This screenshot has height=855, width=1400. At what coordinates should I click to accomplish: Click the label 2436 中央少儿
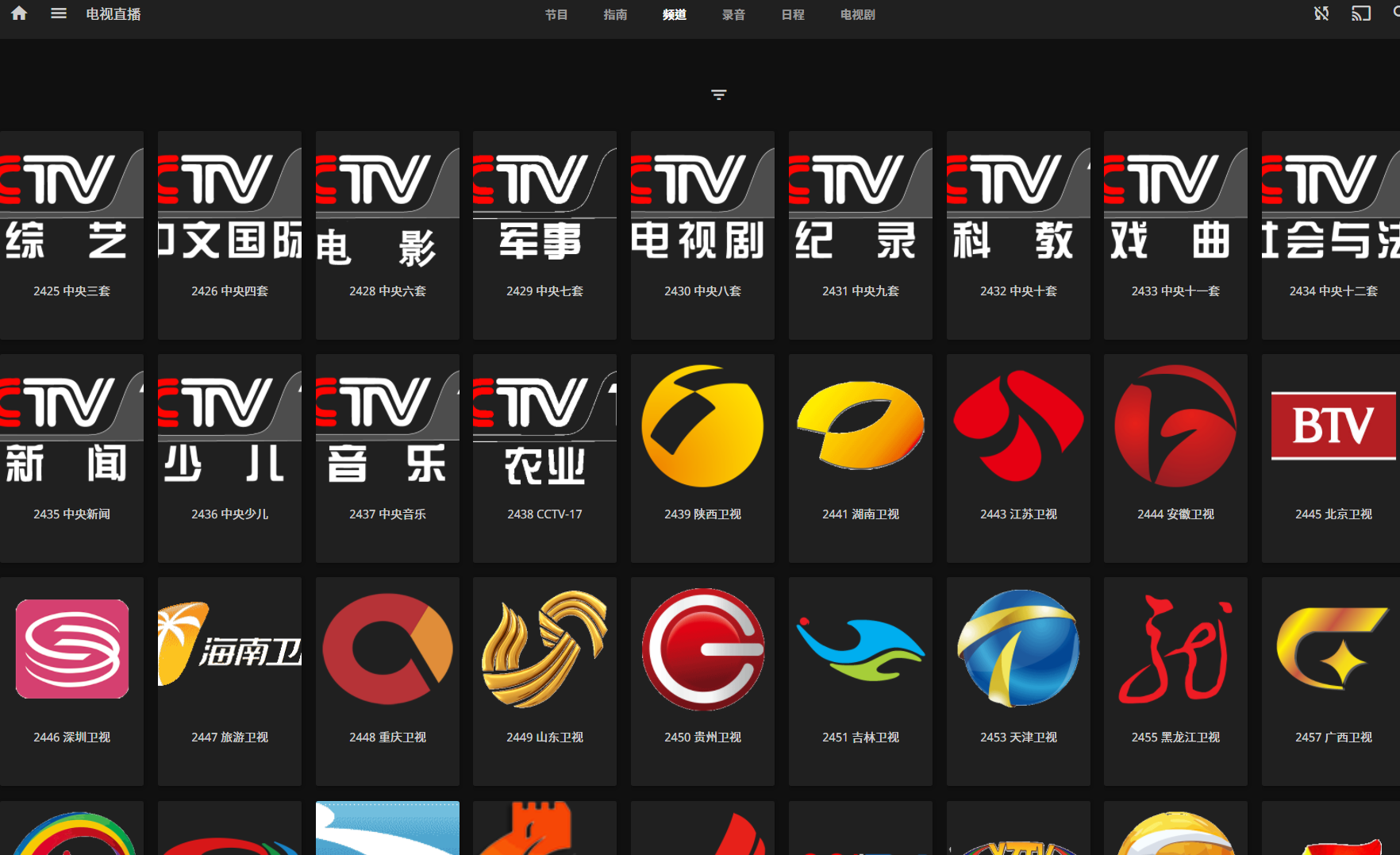229,514
